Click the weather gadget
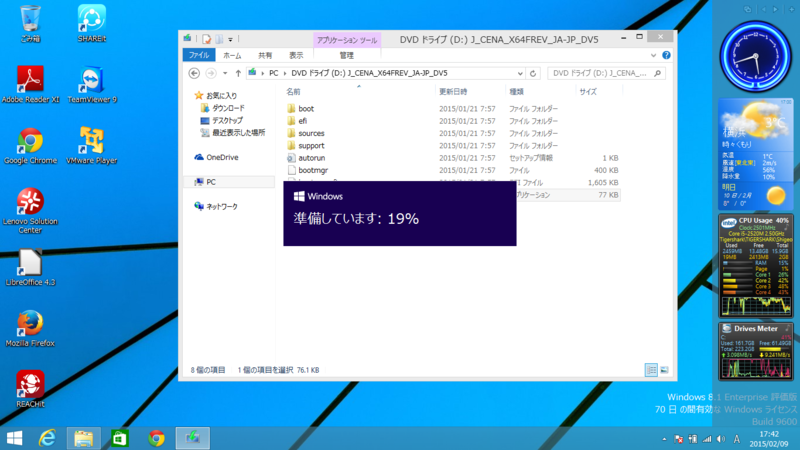This screenshot has height=450, width=800. pyautogui.click(x=756, y=154)
